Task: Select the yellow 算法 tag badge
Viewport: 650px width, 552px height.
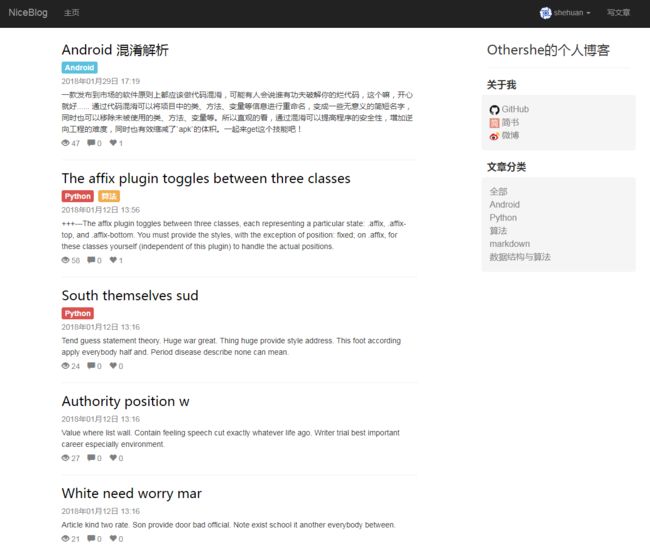Action: pyautogui.click(x=109, y=196)
